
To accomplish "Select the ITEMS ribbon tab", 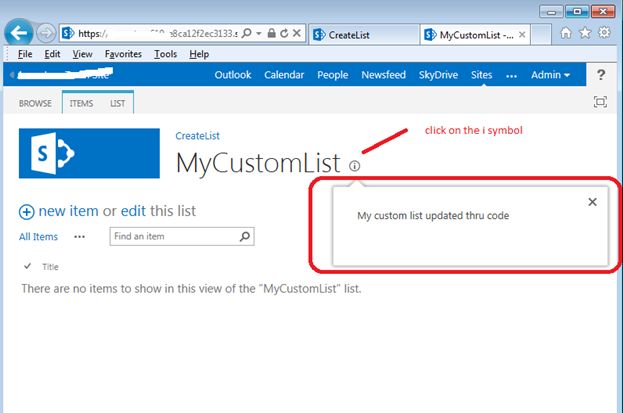I will pos(81,103).
